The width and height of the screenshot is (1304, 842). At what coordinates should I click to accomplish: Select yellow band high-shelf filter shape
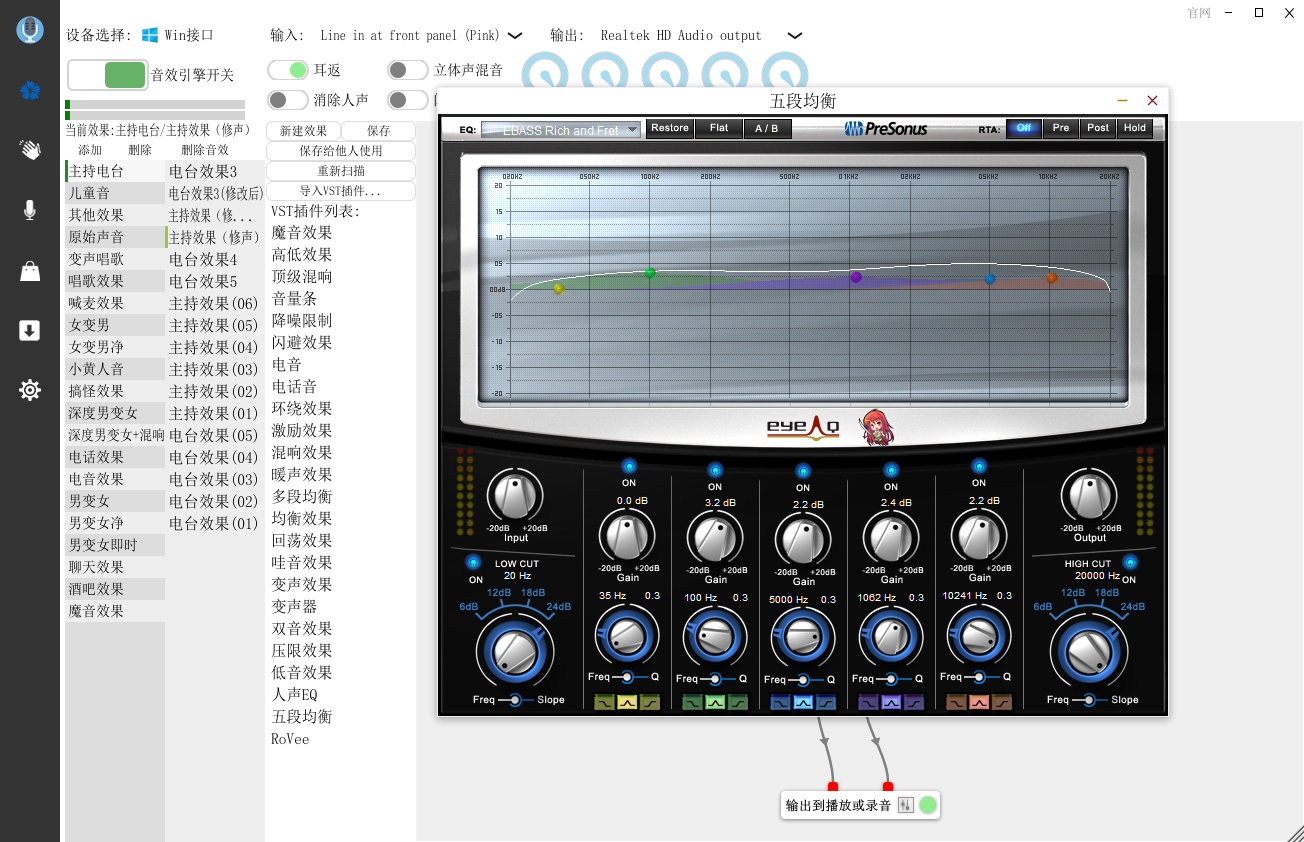point(649,703)
